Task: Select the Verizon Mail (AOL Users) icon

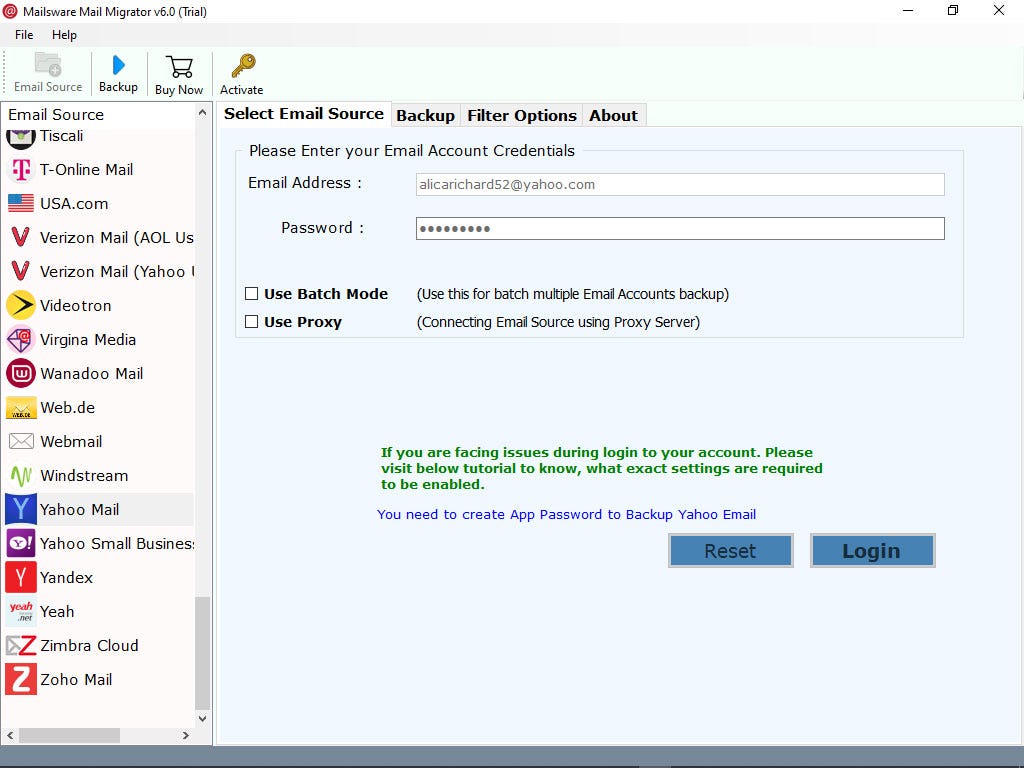Action: (x=21, y=237)
